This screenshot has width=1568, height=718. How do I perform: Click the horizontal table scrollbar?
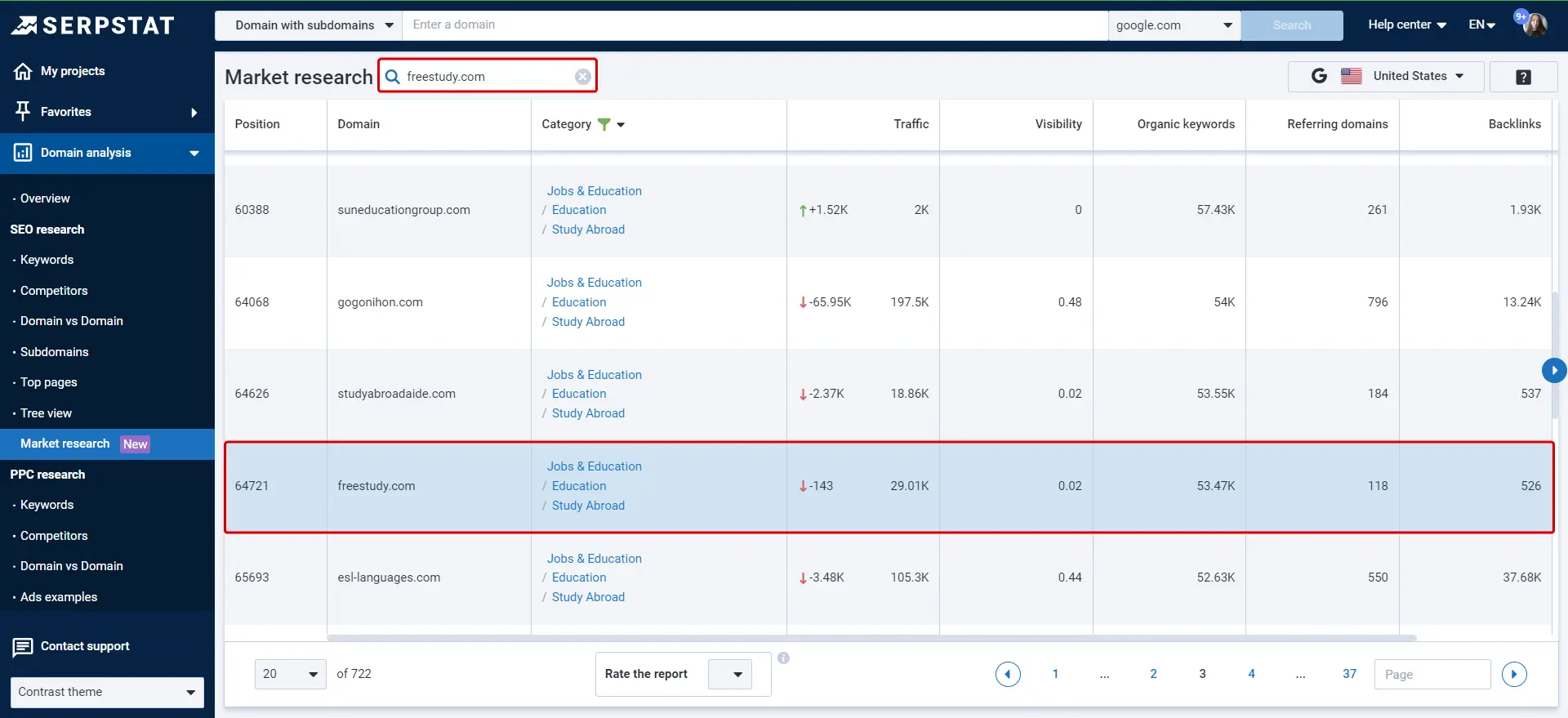871,638
